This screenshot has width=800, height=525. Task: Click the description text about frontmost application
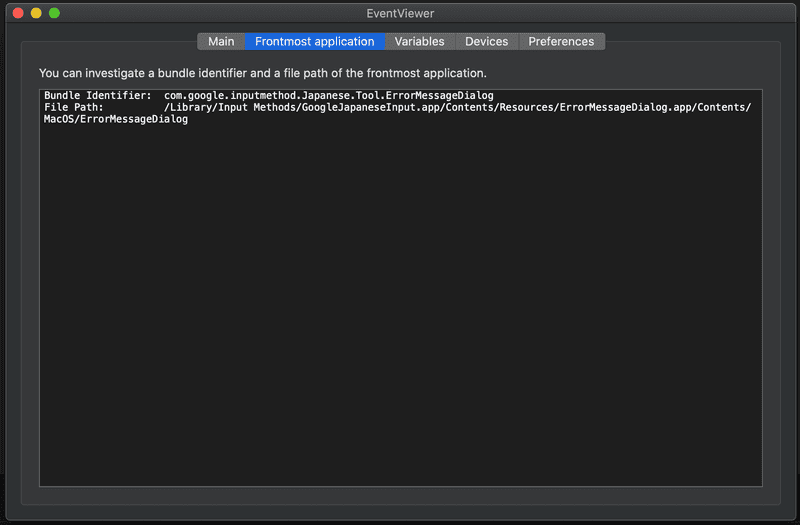click(x=263, y=73)
